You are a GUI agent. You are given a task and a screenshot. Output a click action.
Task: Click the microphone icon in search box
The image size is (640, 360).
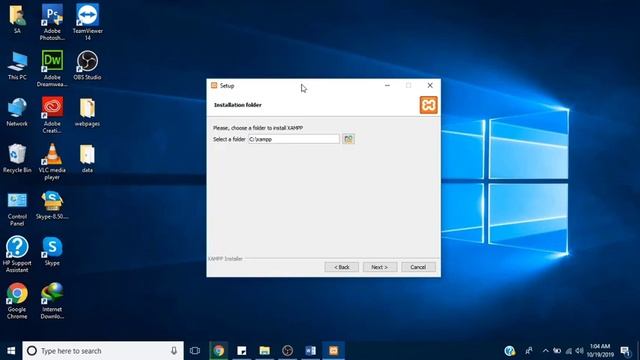coord(174,351)
